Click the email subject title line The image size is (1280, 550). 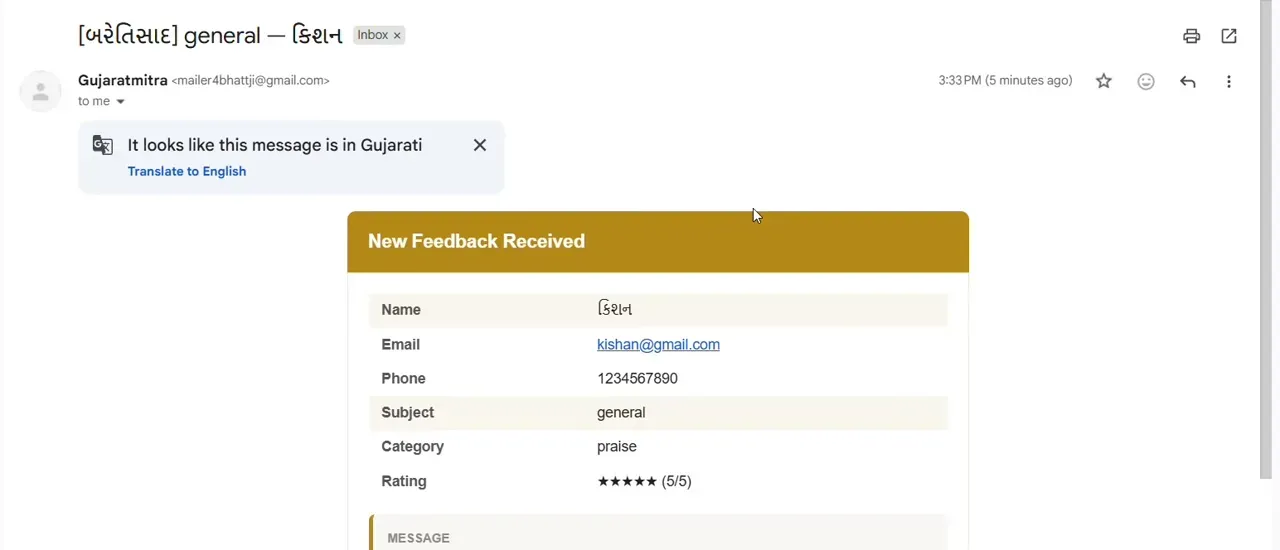point(210,35)
